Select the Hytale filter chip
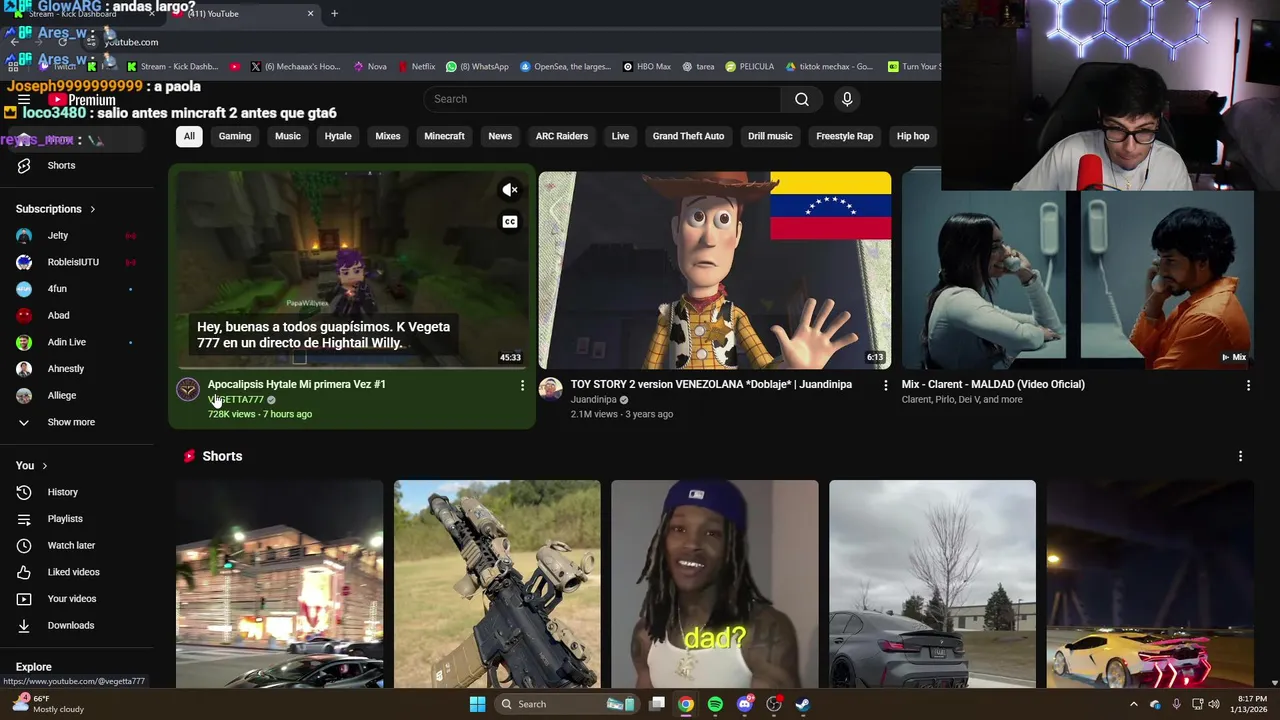Viewport: 1280px width, 720px height. pos(338,136)
